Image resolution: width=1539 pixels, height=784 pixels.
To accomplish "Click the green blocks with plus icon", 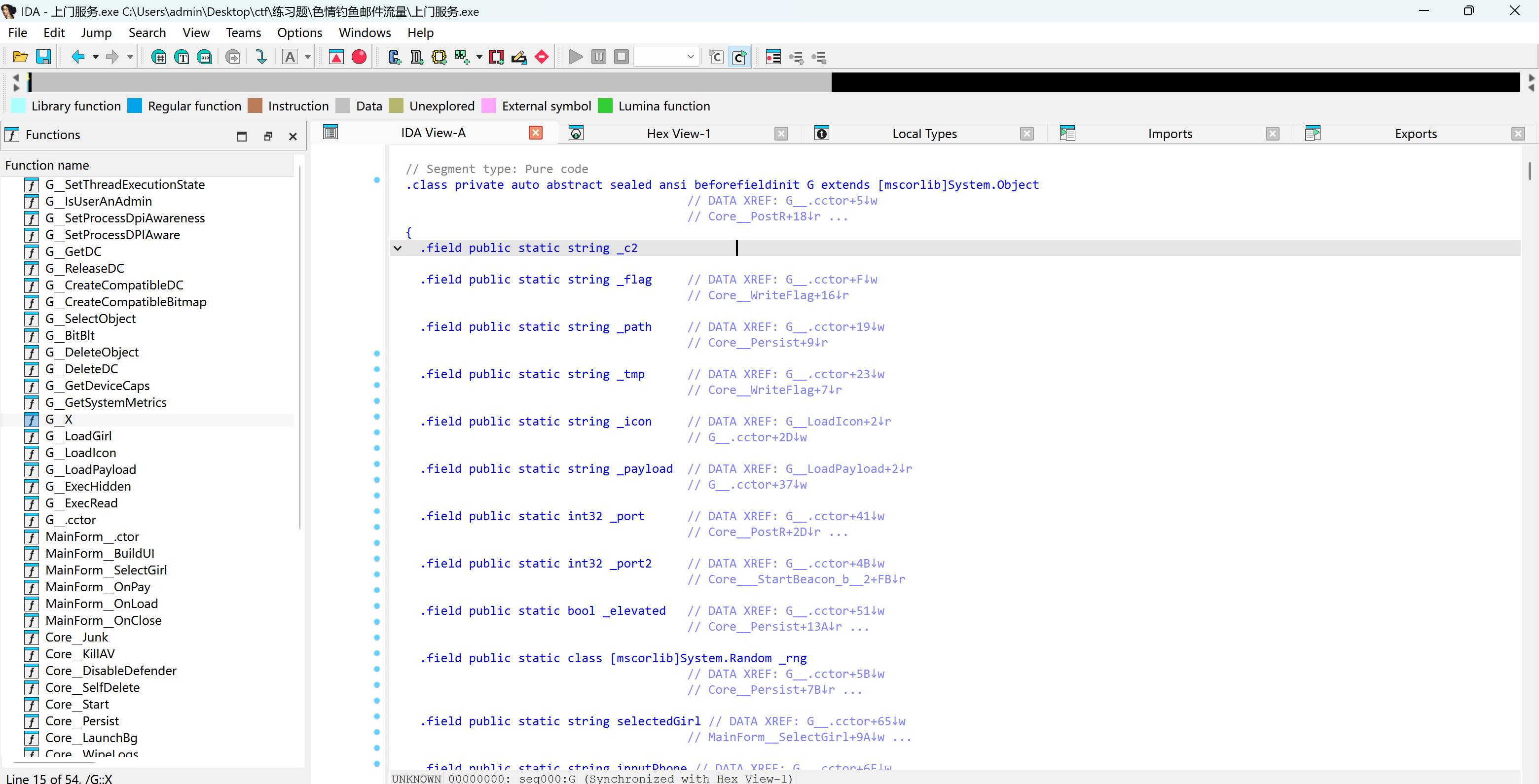I will (x=462, y=57).
